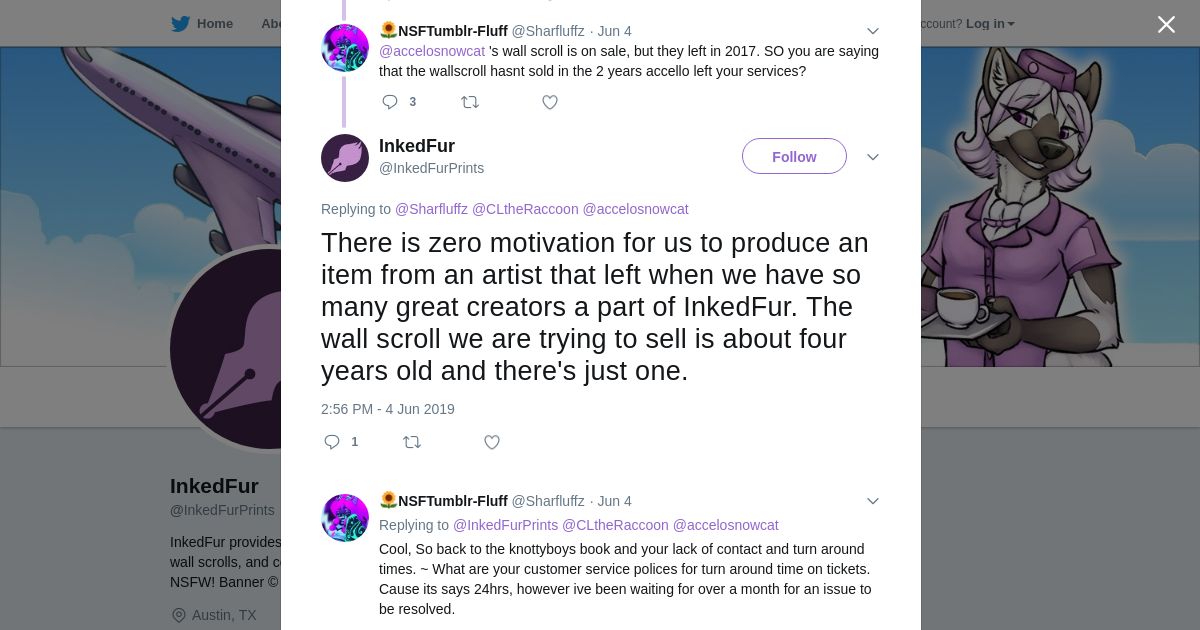The image size is (1200, 630).
Task: Open the Log in dropdown
Action: point(989,24)
